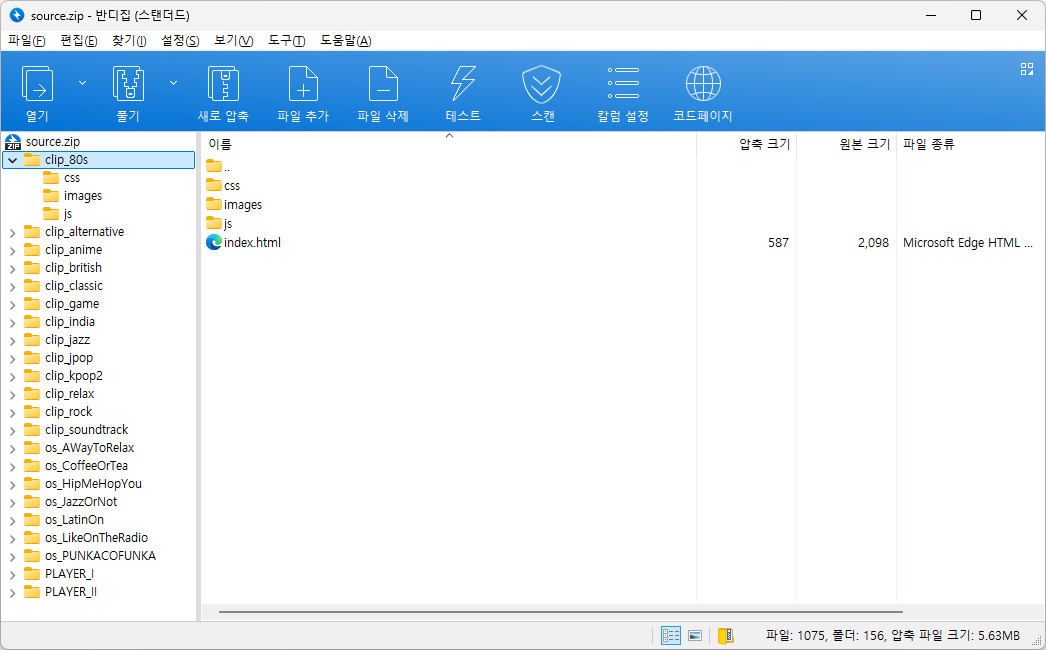Sort by 이름 column header
Screen dimensions: 1046x650
[x=448, y=143]
